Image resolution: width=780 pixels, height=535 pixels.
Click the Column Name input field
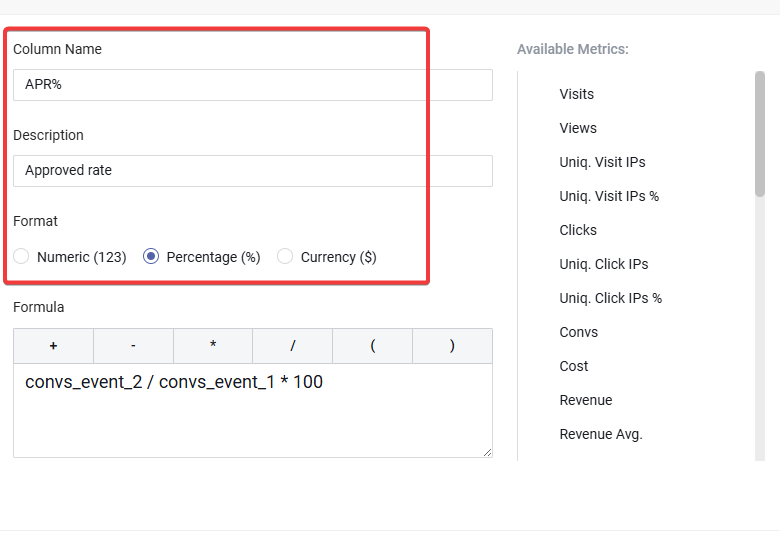click(x=252, y=85)
